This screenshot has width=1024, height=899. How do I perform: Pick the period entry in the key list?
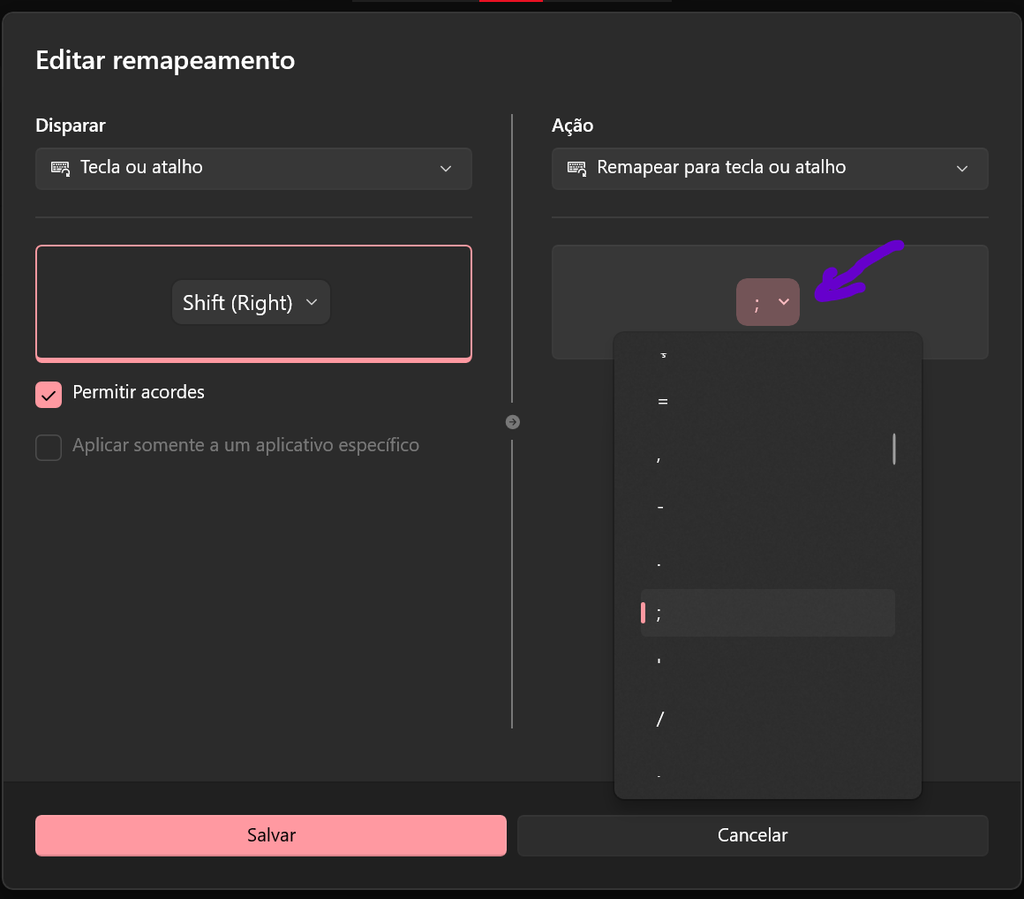pos(767,561)
